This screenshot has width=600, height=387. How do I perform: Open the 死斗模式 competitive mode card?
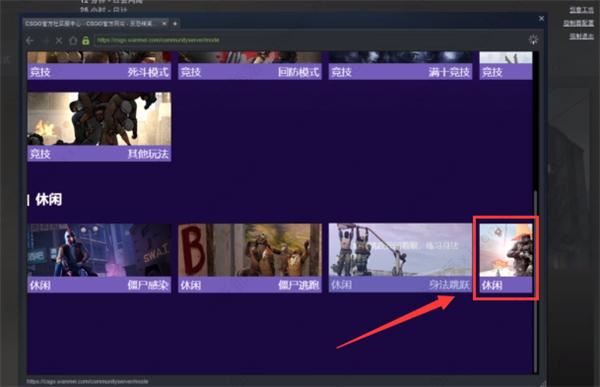(x=99, y=65)
